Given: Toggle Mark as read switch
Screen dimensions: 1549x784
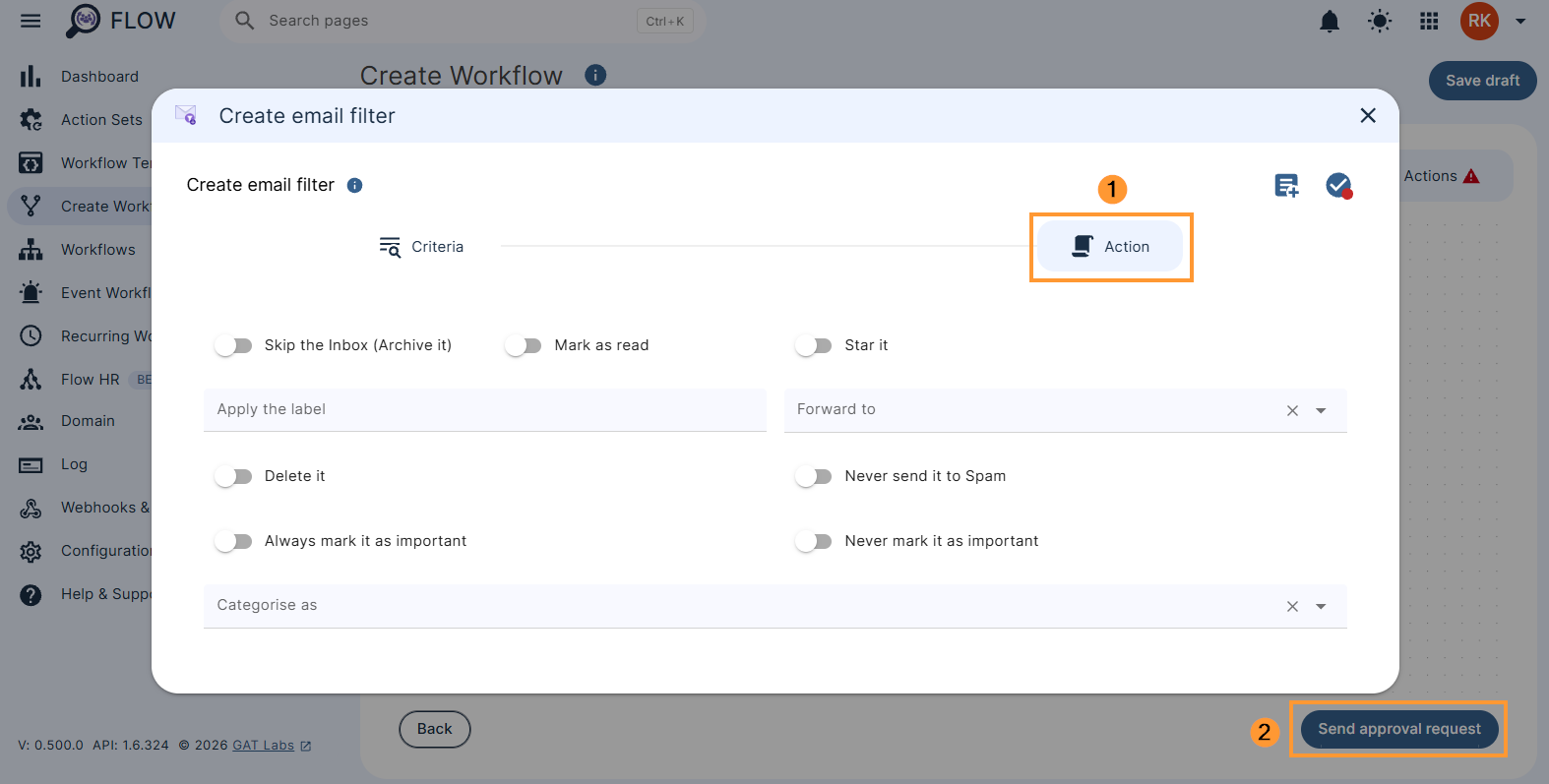Looking at the screenshot, I should 523,345.
